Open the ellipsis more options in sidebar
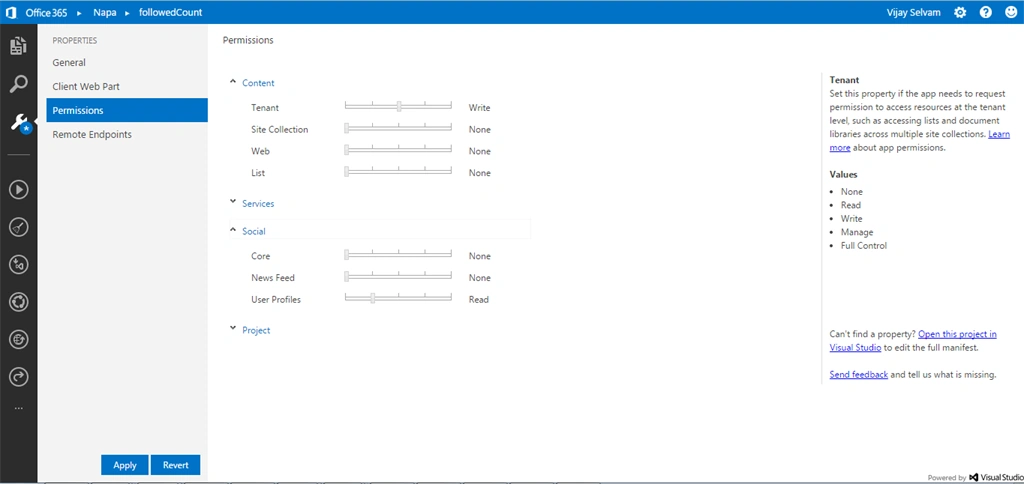 19,408
